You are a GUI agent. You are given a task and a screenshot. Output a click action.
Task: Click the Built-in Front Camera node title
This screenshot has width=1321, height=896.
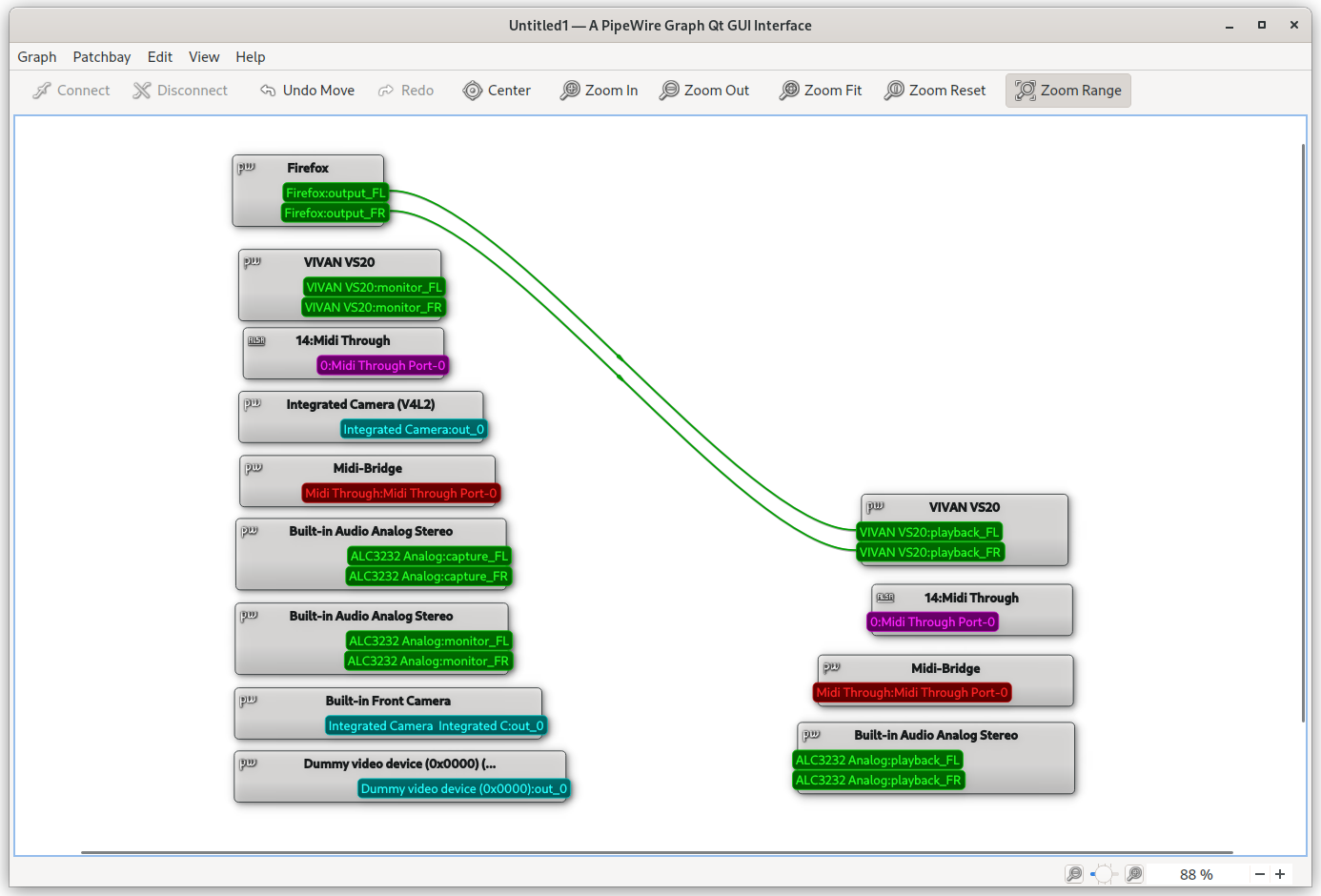[x=388, y=701]
